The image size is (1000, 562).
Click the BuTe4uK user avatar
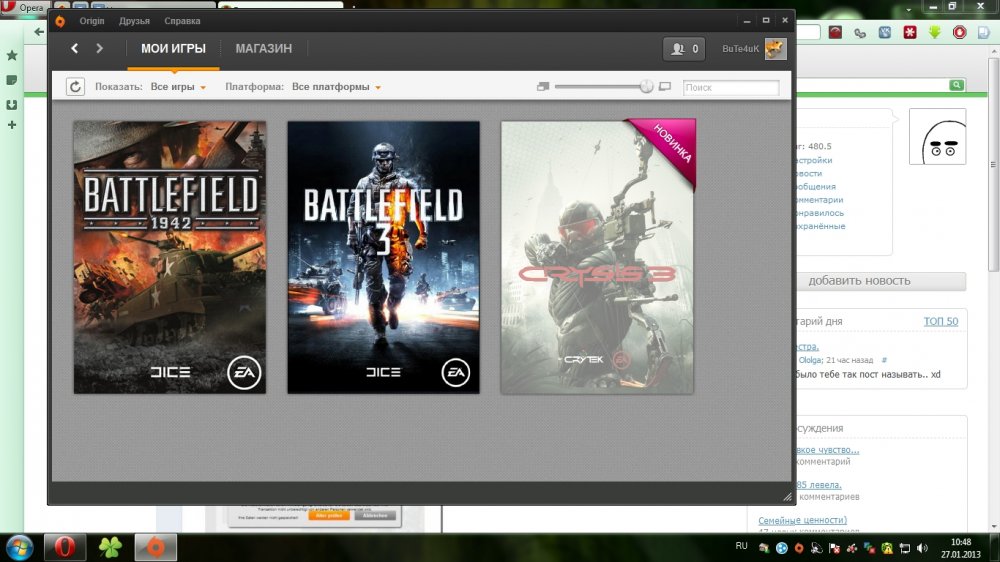tap(776, 48)
